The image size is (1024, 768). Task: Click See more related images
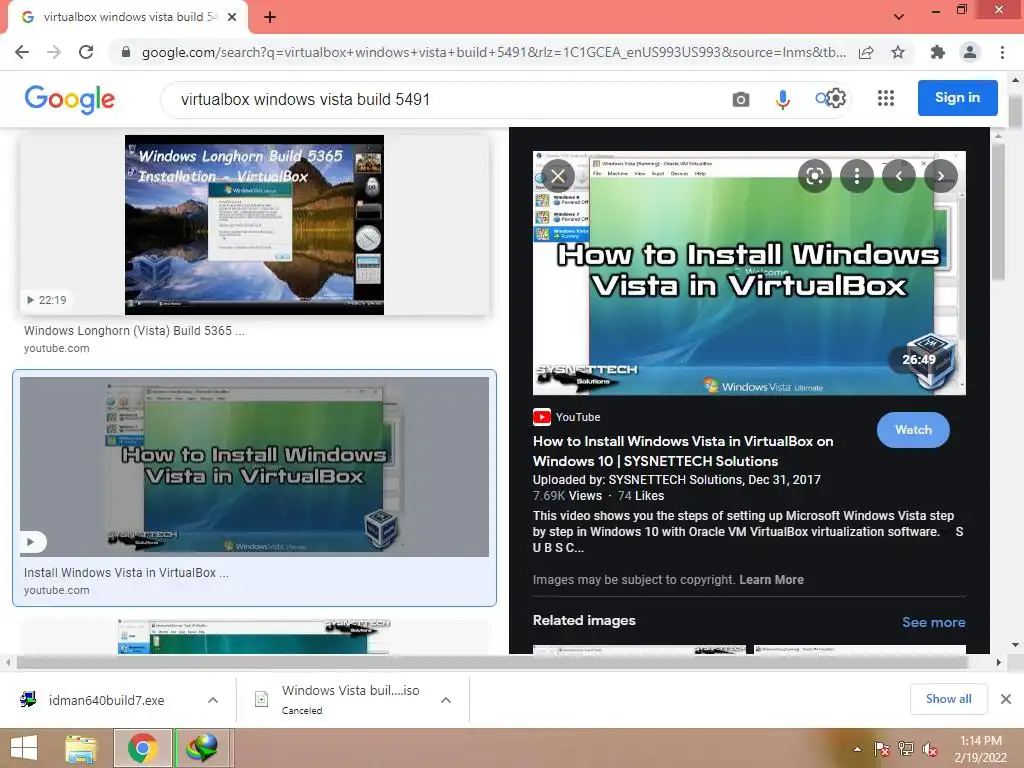tap(933, 622)
